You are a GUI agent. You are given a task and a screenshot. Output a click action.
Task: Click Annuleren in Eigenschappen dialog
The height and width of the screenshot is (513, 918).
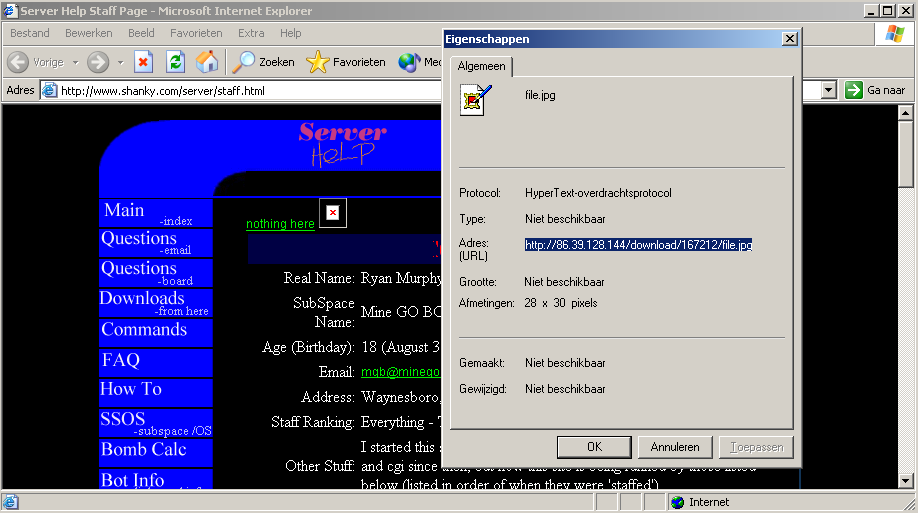point(674,447)
